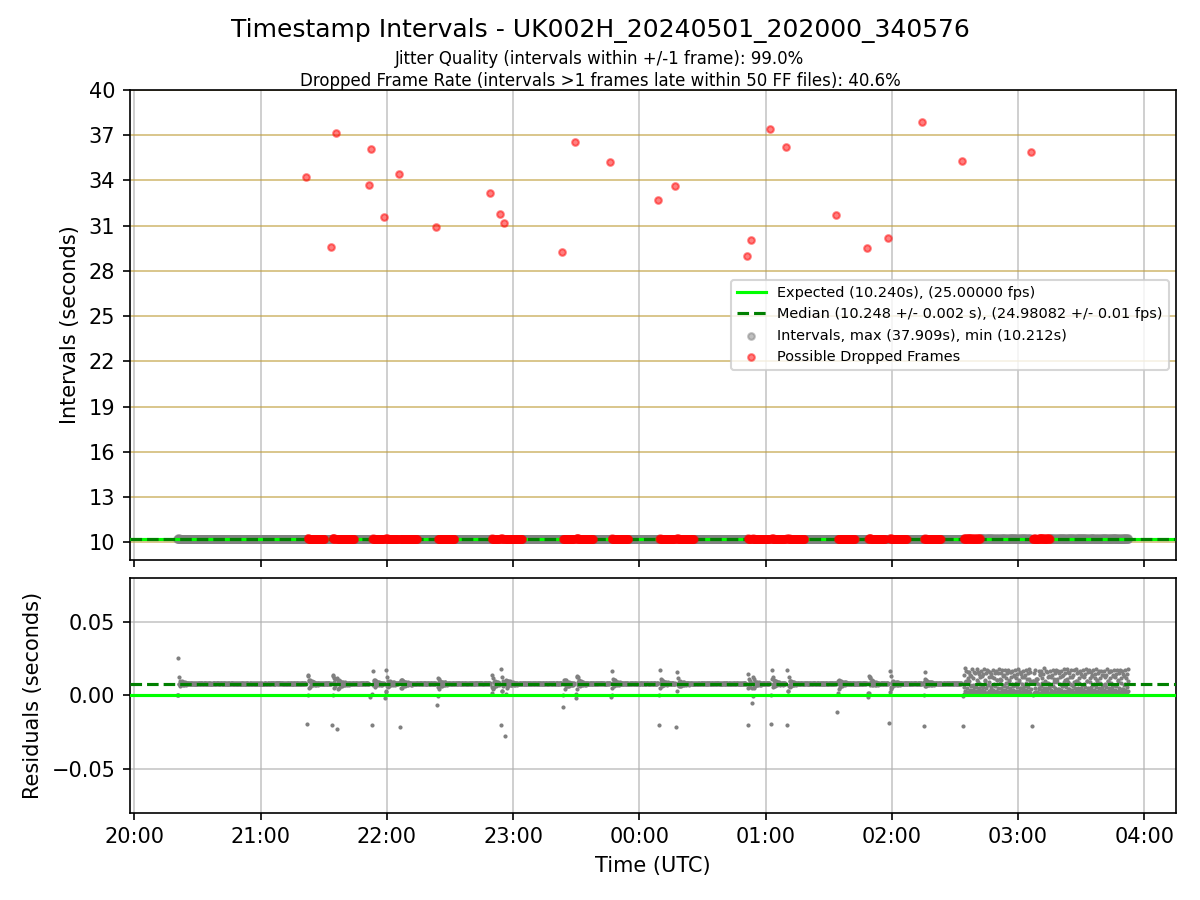Select the 'Jitter Quality' 99.0% subtitle line
Screen dimensions: 1200x900
click(x=599, y=58)
